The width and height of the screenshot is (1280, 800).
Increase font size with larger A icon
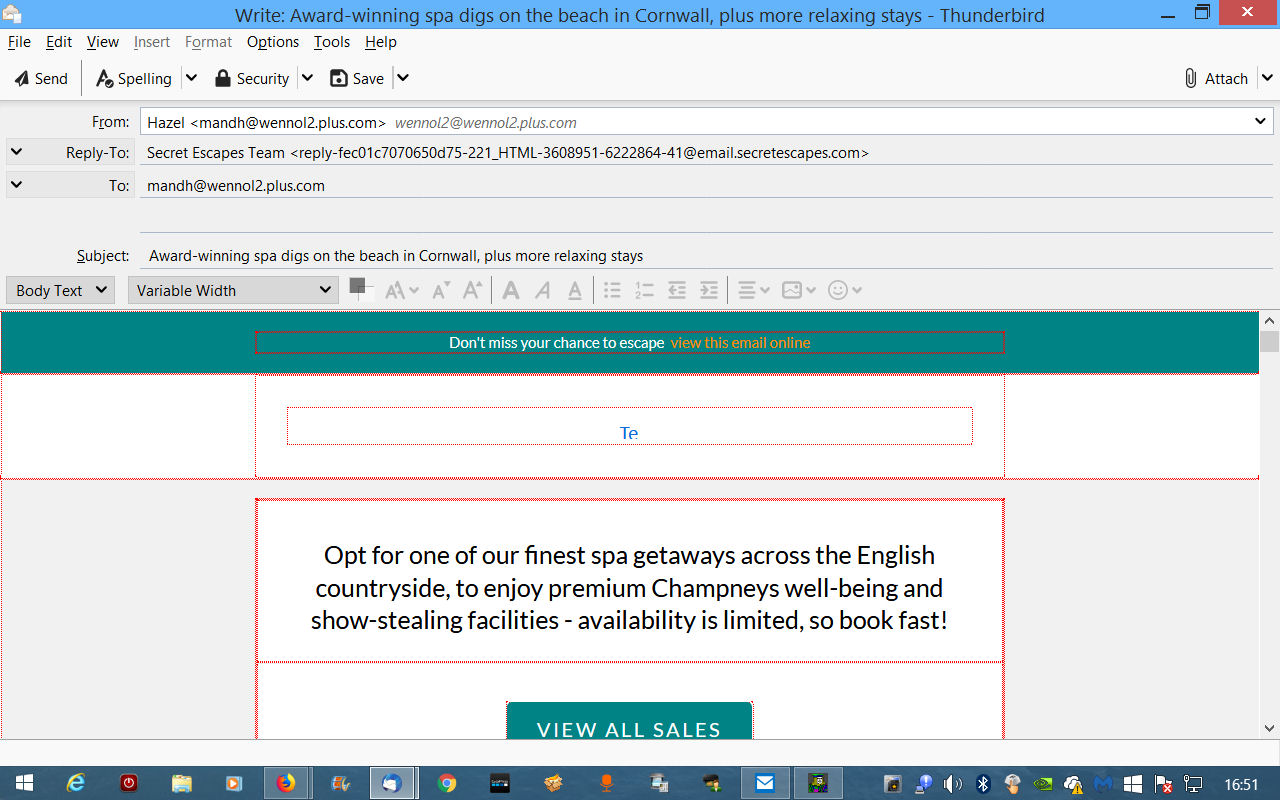click(473, 290)
